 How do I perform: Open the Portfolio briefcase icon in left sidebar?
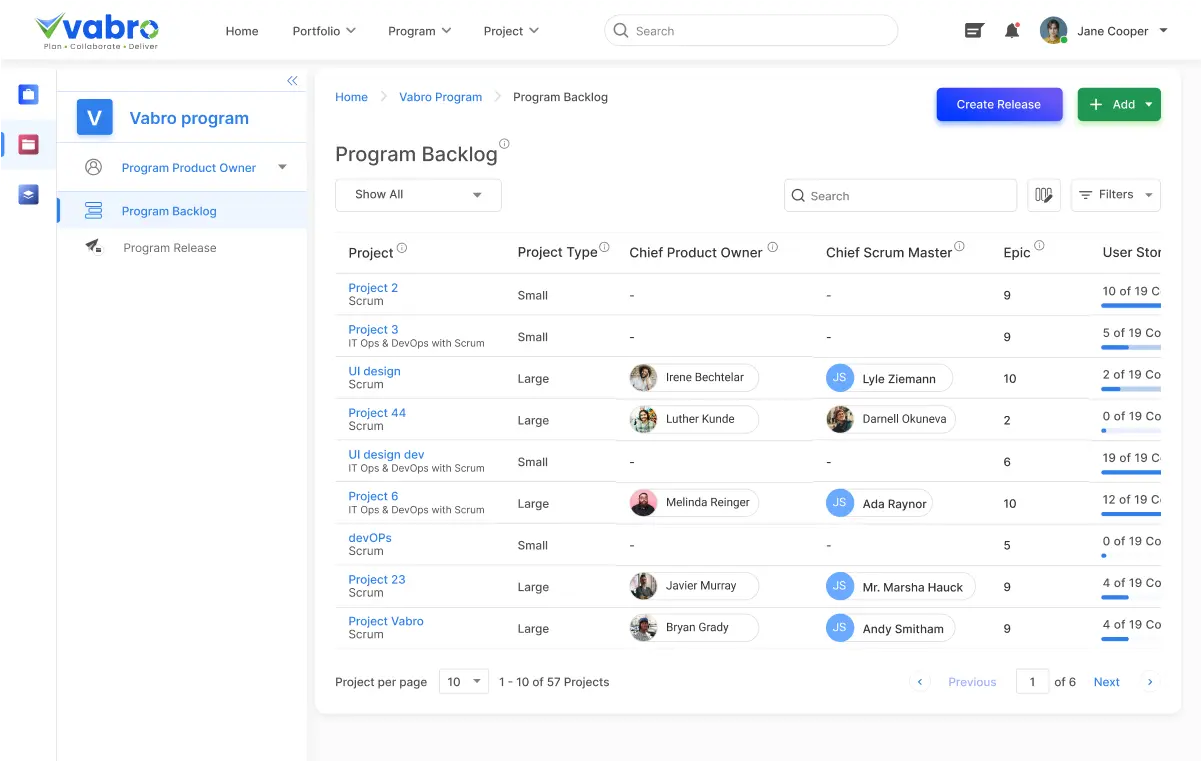[x=28, y=93]
